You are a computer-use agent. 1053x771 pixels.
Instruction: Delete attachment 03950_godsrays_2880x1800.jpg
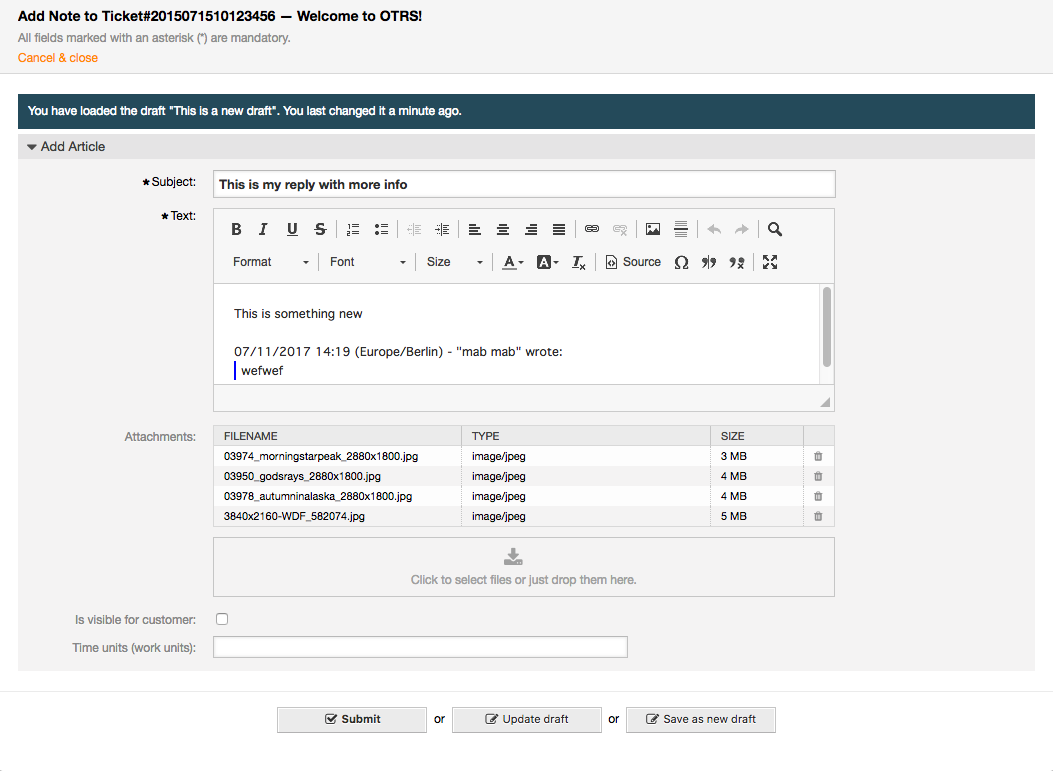pyautogui.click(x=818, y=476)
